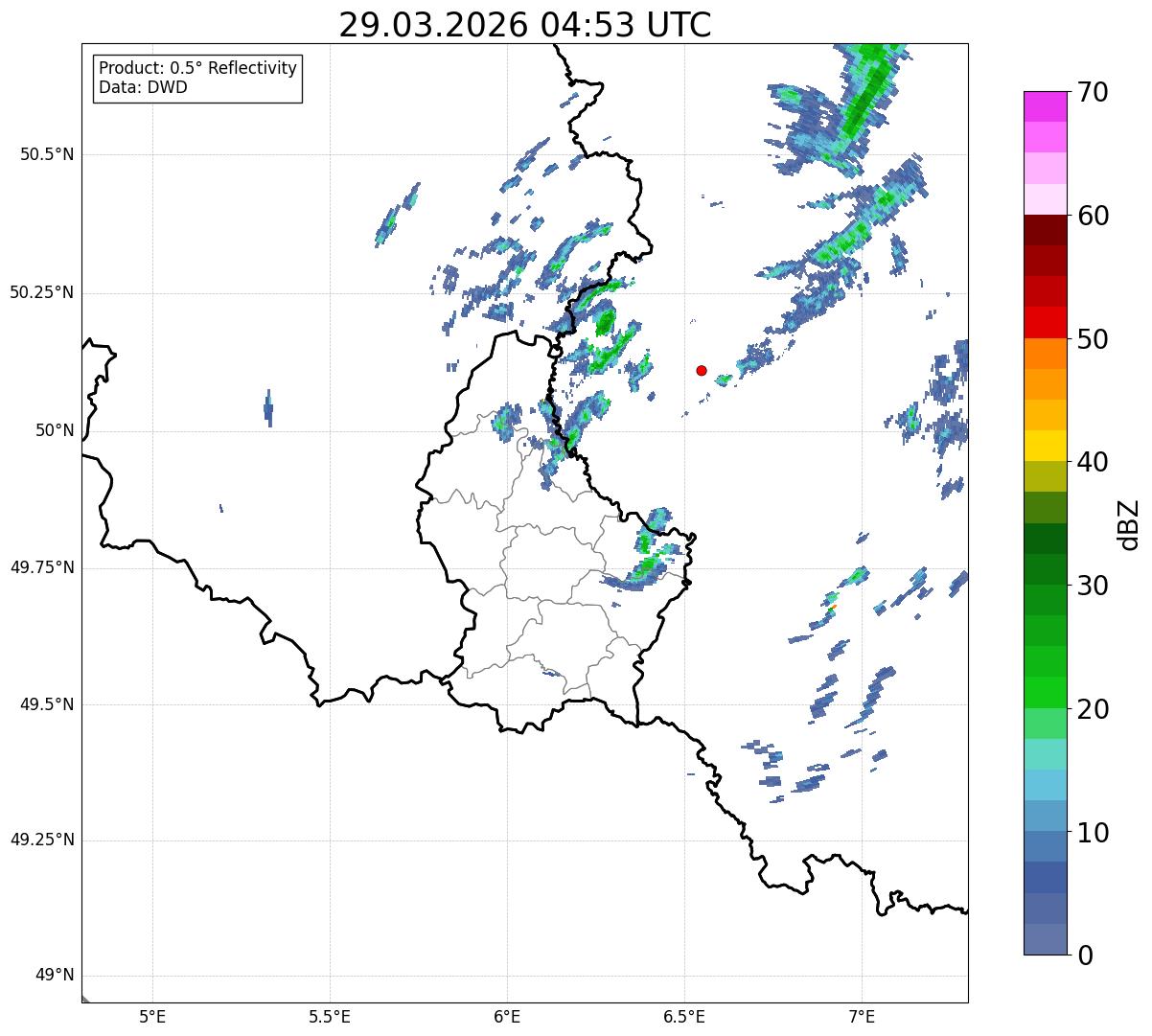The width and height of the screenshot is (1152, 1036).
Task: Click the "49.25°N" latitude label
Action: (41, 840)
